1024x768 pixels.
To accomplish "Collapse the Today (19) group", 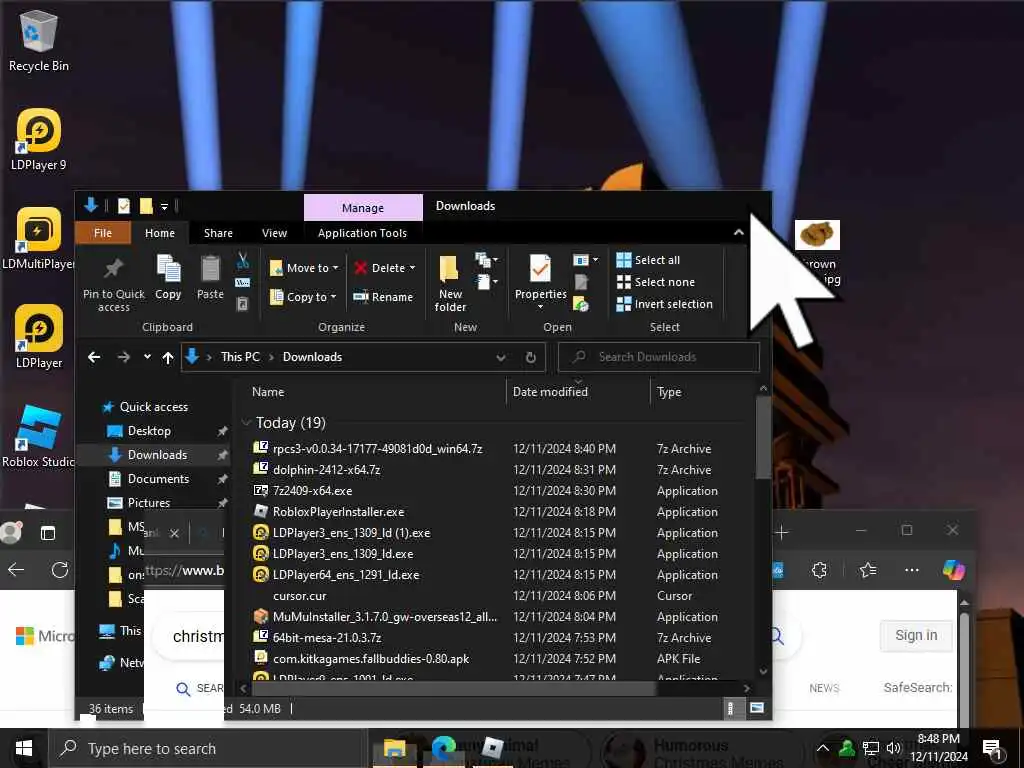I will point(247,423).
